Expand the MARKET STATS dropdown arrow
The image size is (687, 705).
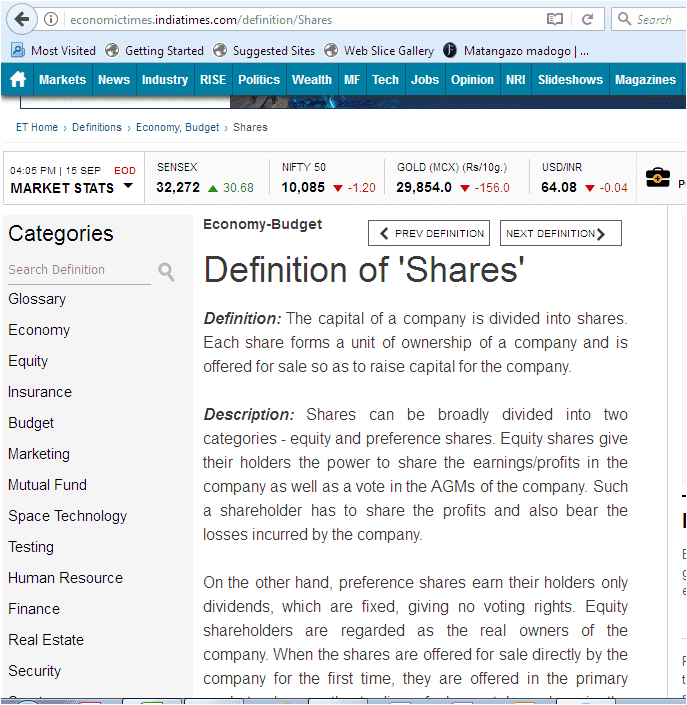pos(128,186)
